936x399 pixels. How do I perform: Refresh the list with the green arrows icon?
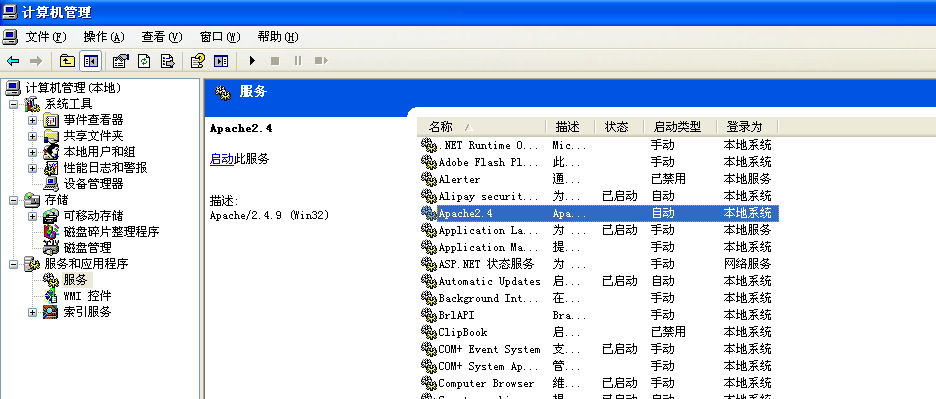pos(144,61)
